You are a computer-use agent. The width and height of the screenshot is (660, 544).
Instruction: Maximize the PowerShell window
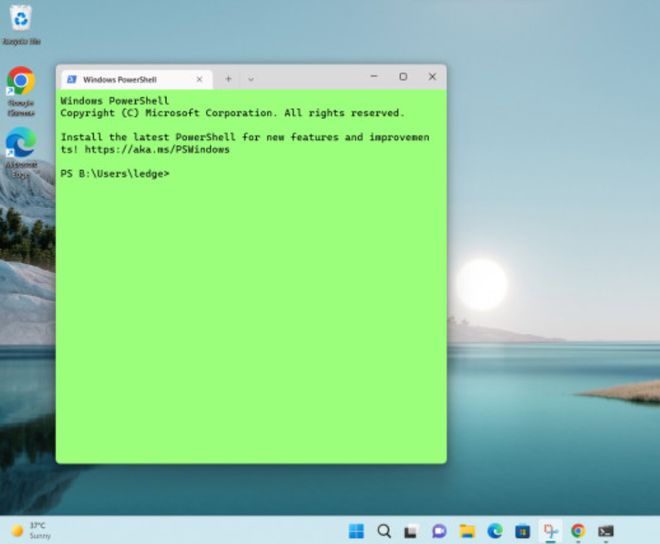point(403,76)
